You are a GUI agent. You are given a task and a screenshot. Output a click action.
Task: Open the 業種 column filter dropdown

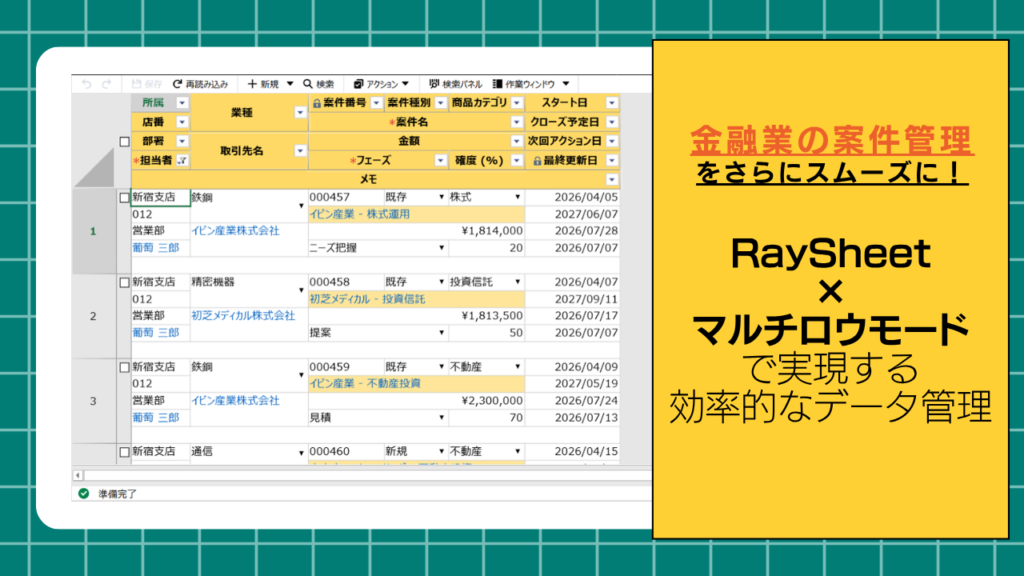[300, 113]
